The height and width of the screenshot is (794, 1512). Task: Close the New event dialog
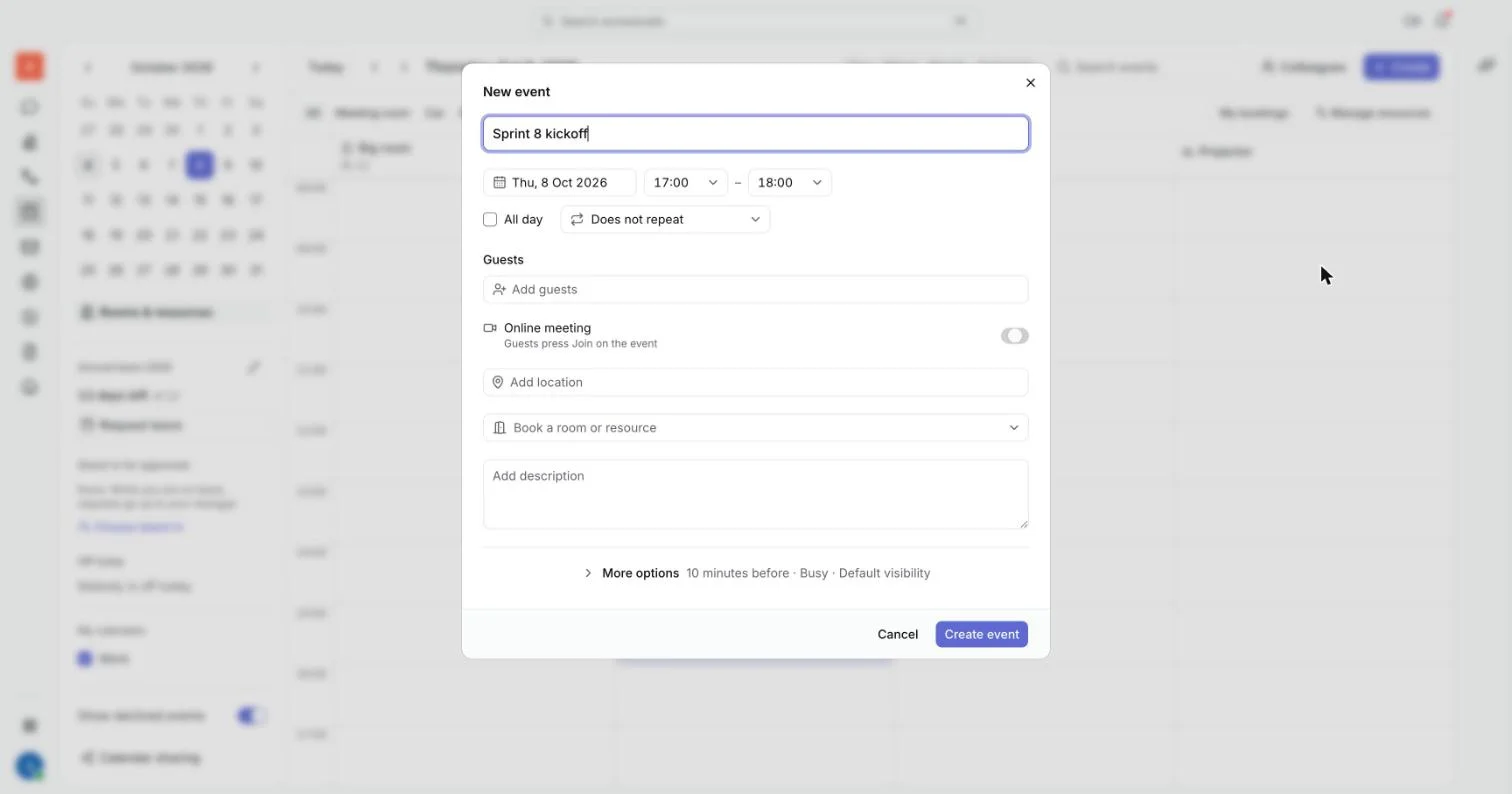[1030, 83]
